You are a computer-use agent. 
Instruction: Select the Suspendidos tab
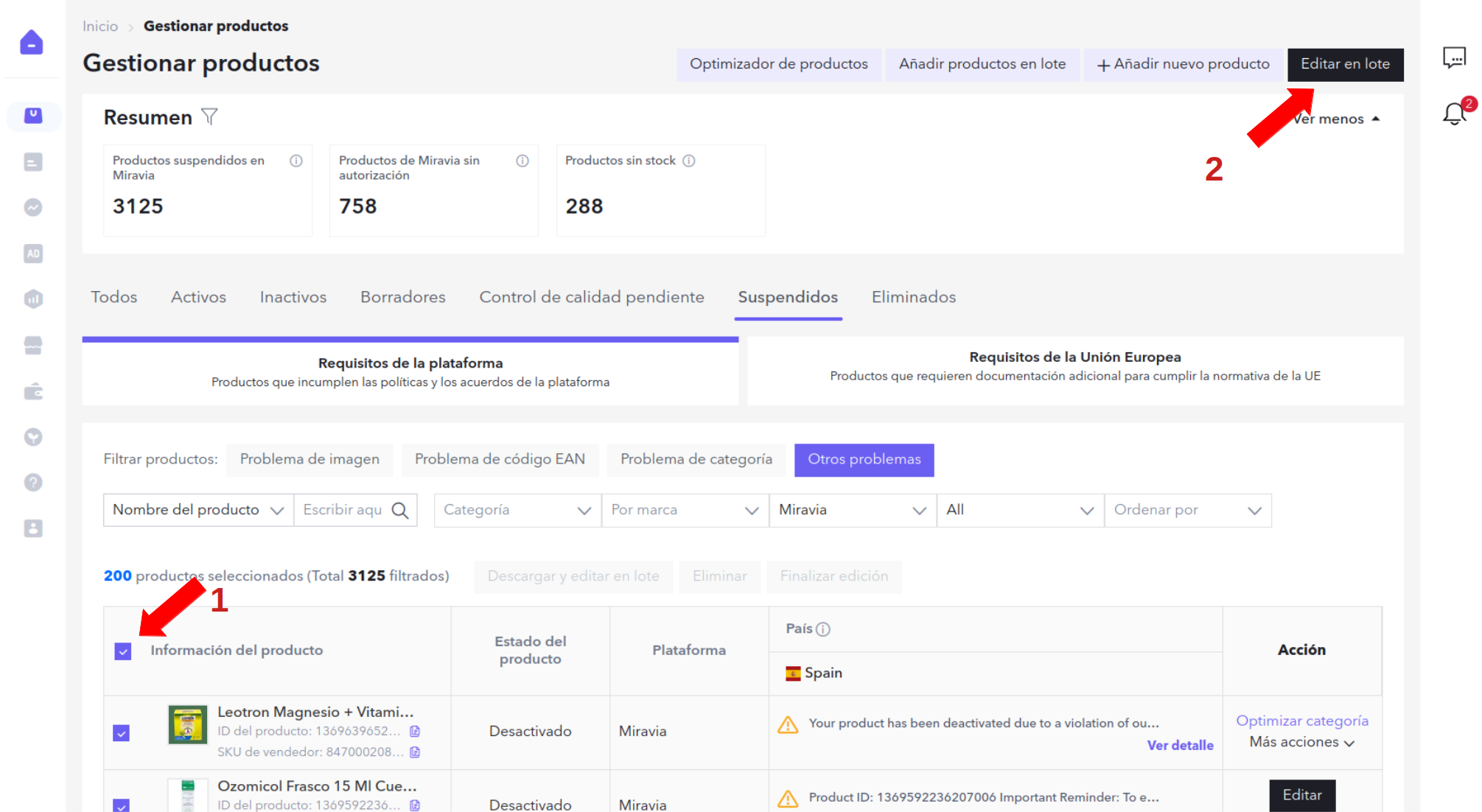[x=788, y=297]
